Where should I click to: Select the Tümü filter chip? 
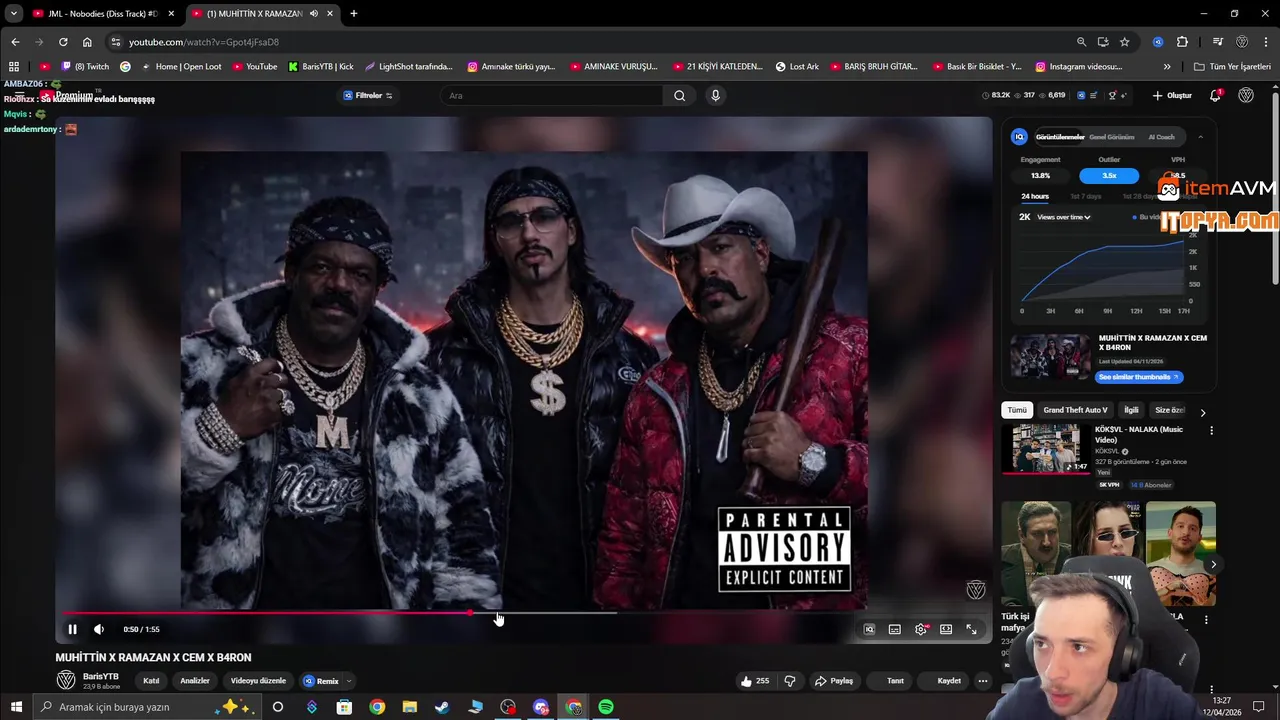click(x=1017, y=410)
